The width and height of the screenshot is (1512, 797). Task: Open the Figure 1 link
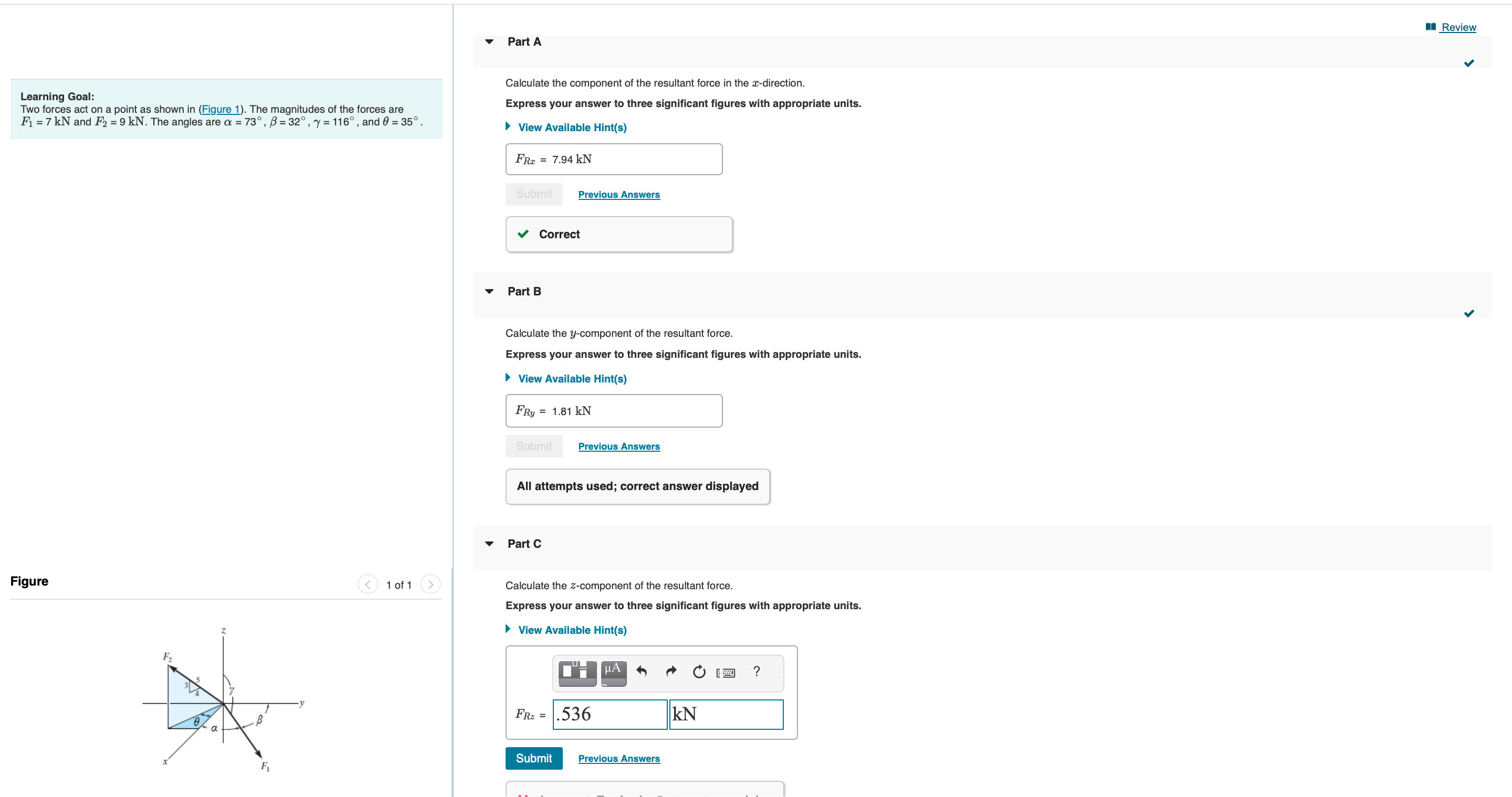pyautogui.click(x=220, y=109)
